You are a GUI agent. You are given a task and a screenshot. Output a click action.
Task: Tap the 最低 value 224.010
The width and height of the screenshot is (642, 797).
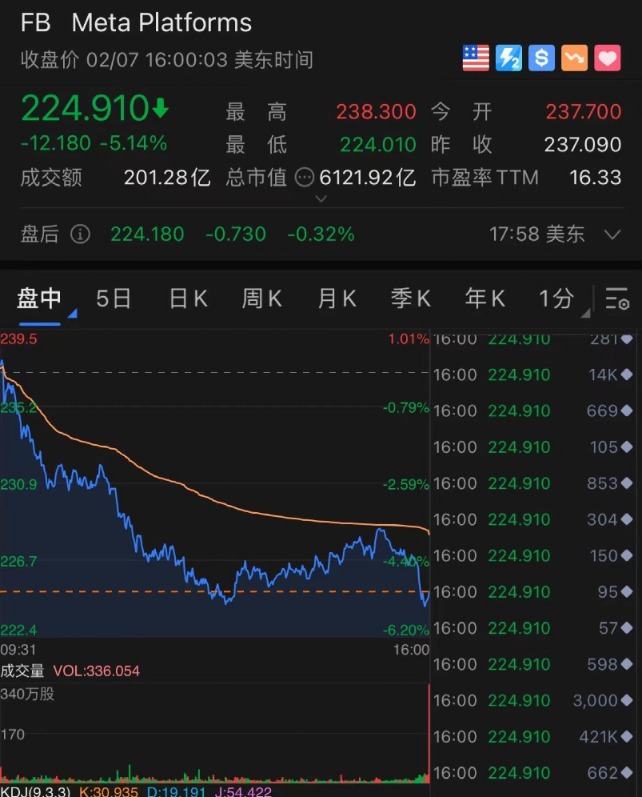[x=378, y=145]
